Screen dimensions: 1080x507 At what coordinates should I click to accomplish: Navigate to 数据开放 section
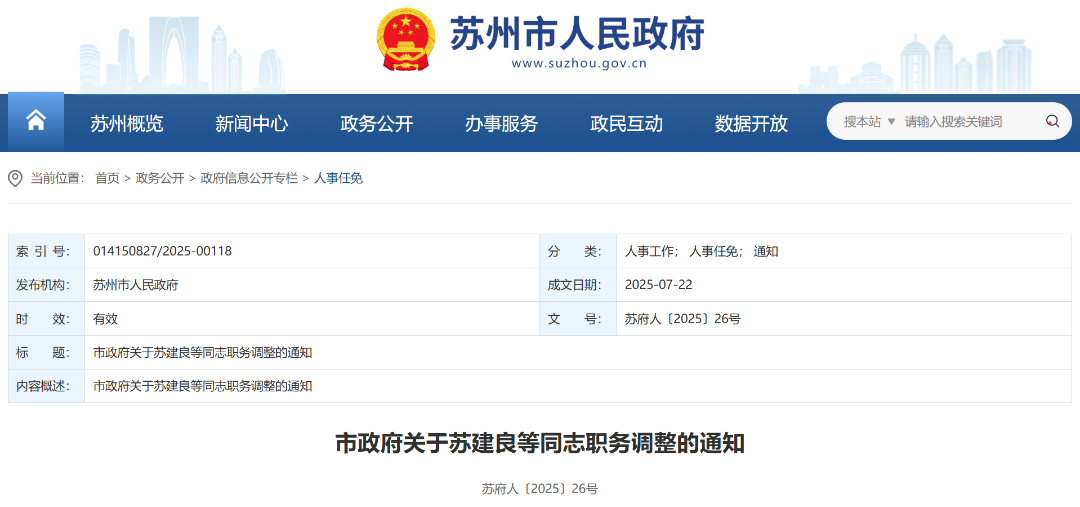point(751,123)
